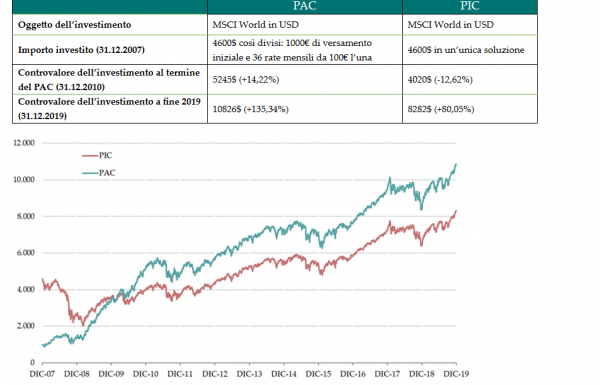Click the '8282$ (+80,05%)' value
Screen dimensions: 600x385
(441, 109)
